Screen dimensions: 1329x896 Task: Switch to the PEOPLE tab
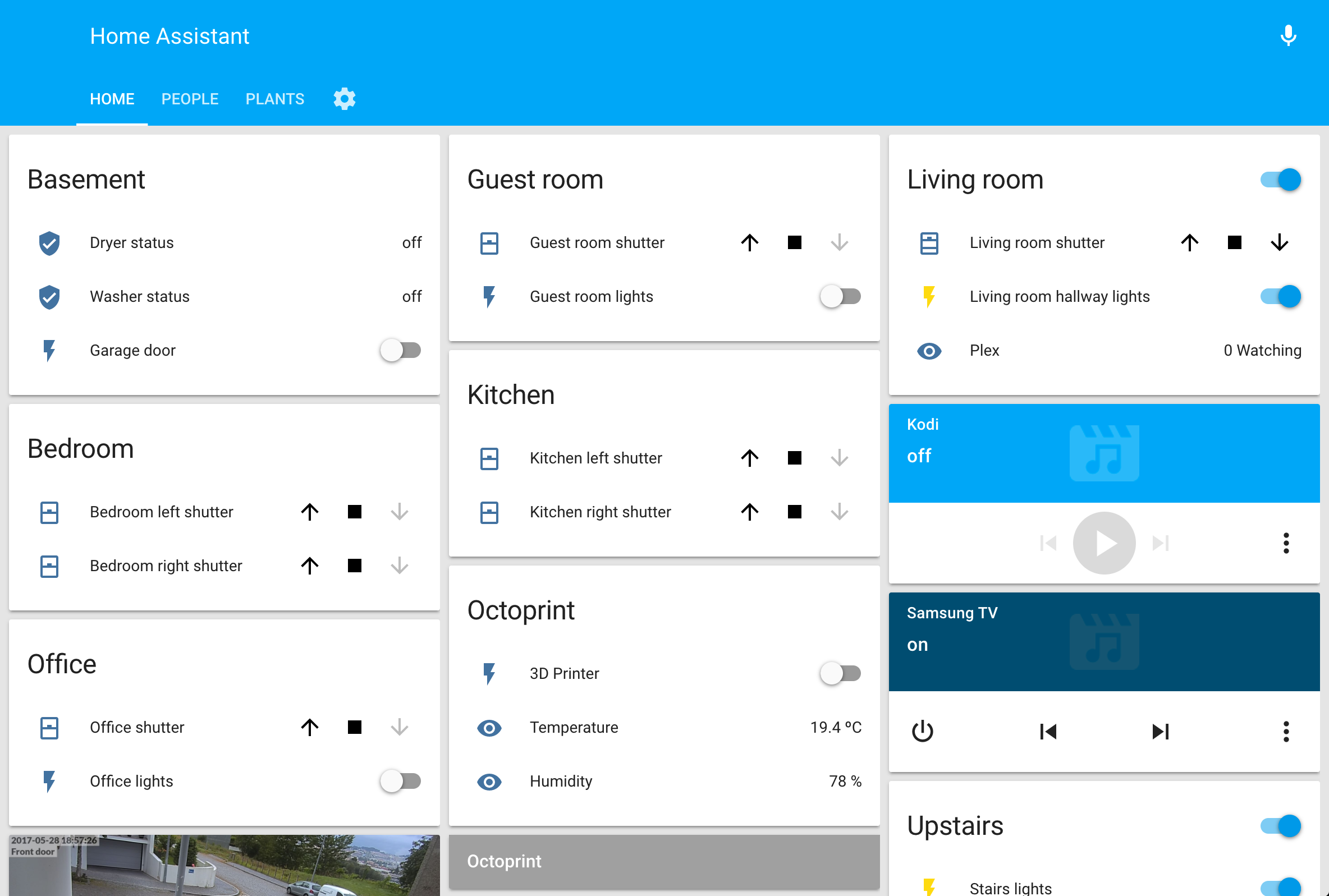tap(190, 98)
